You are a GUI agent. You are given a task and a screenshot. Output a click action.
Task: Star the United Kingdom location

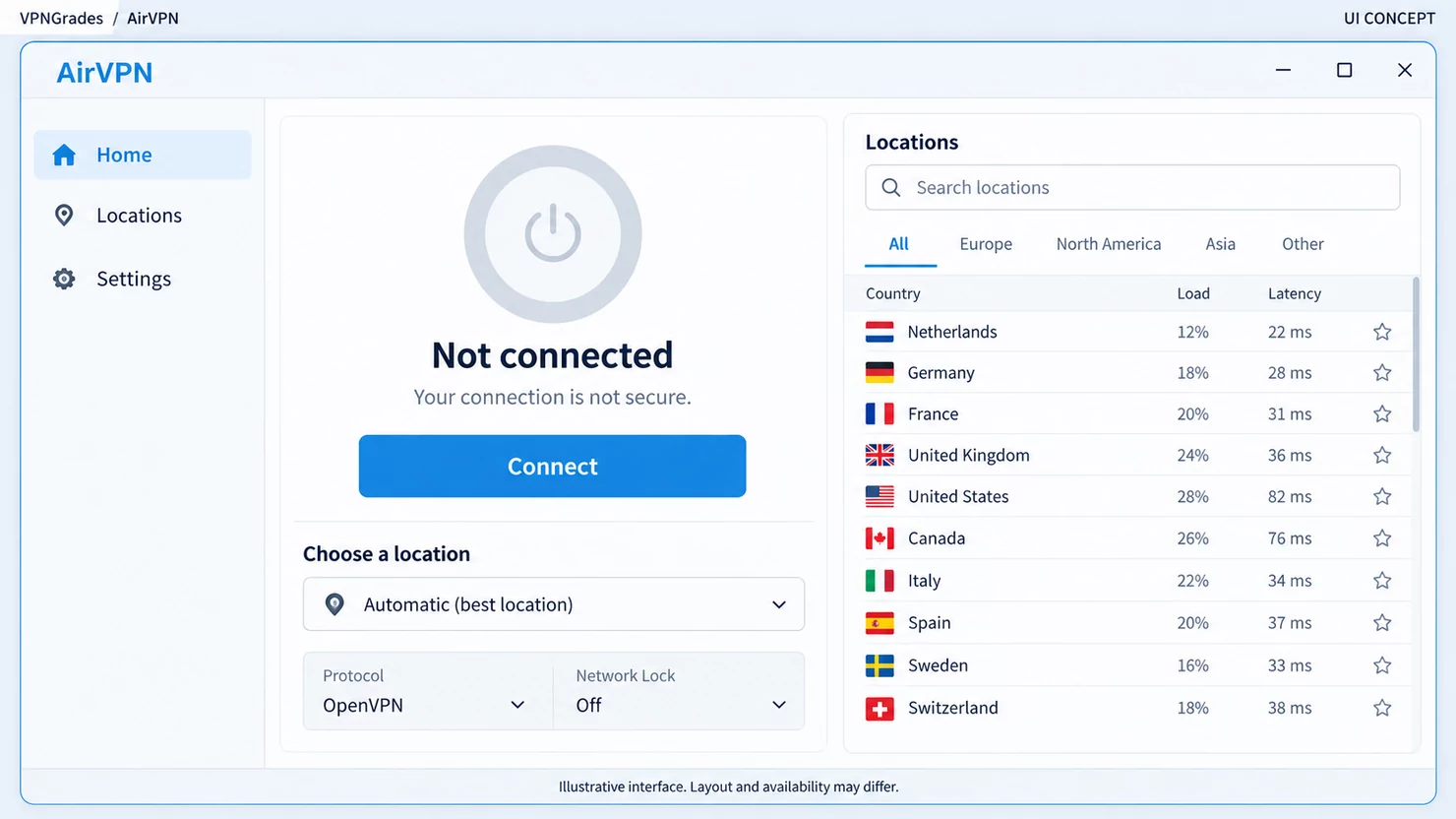pyautogui.click(x=1382, y=455)
